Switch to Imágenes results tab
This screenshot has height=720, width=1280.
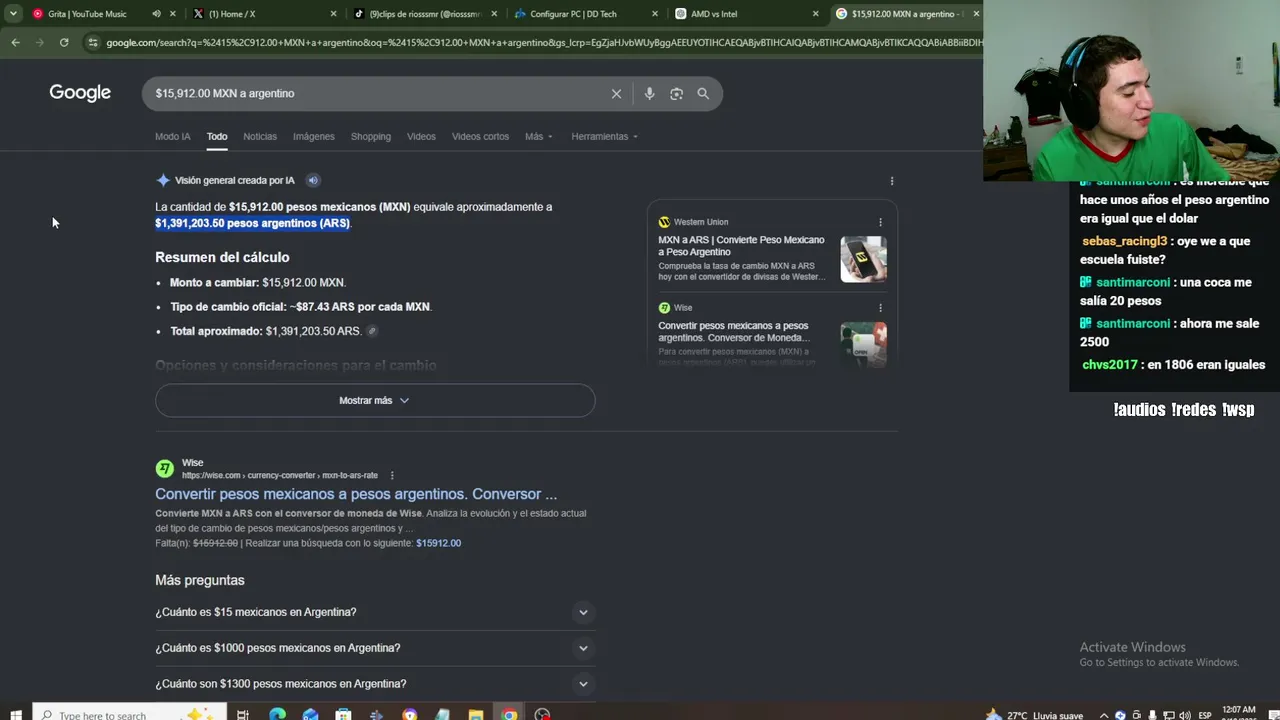(313, 137)
